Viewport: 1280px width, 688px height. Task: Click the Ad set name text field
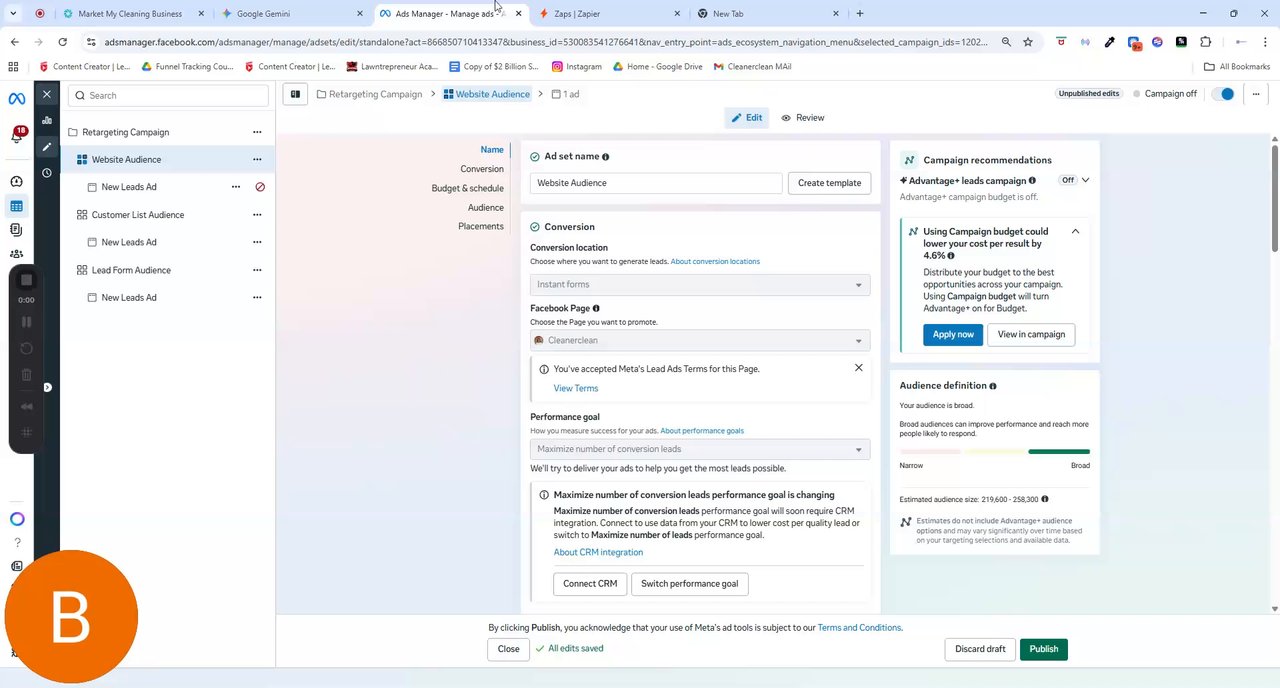click(x=656, y=183)
